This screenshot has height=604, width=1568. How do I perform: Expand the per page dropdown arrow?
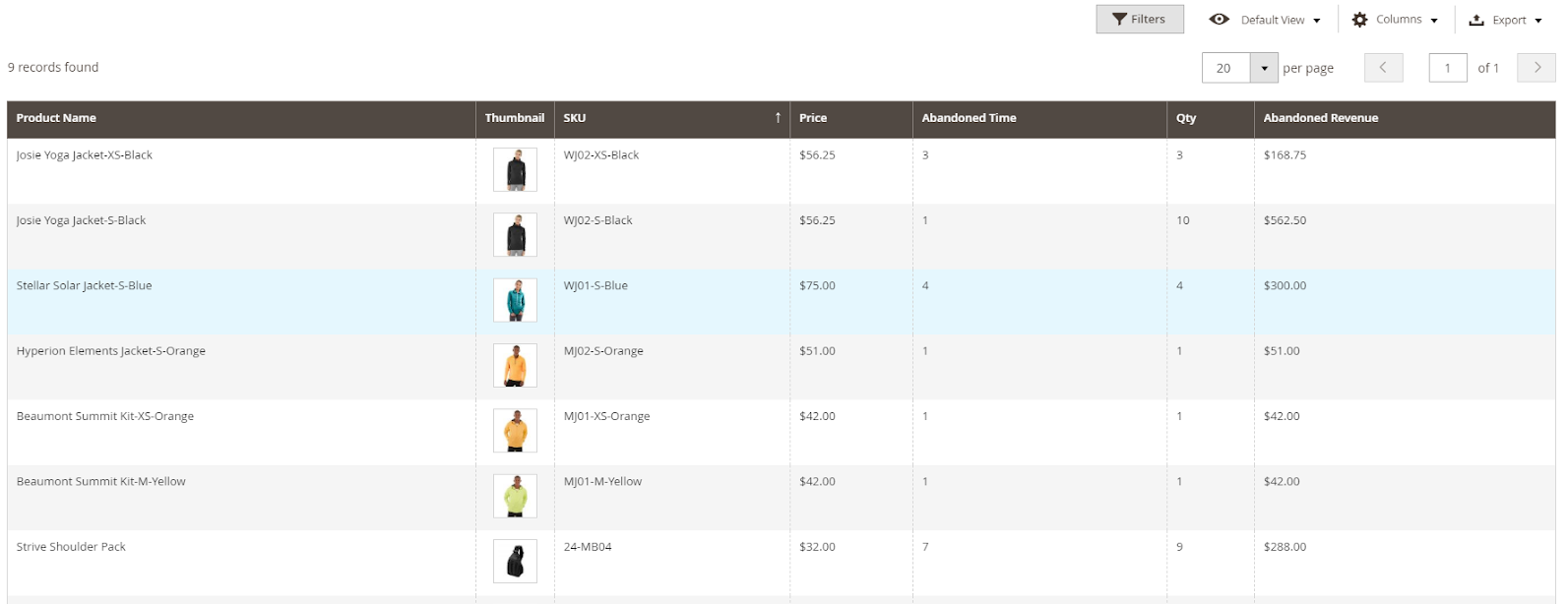tap(1264, 68)
